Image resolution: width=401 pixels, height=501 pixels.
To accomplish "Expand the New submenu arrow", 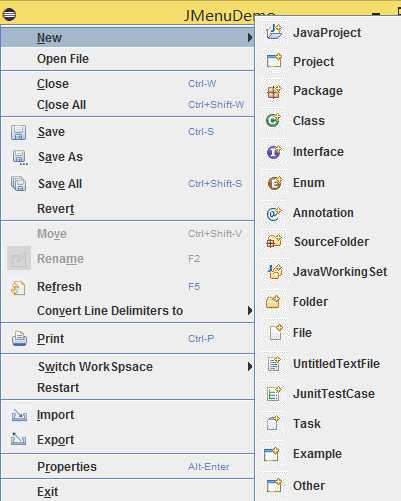I will (250, 38).
